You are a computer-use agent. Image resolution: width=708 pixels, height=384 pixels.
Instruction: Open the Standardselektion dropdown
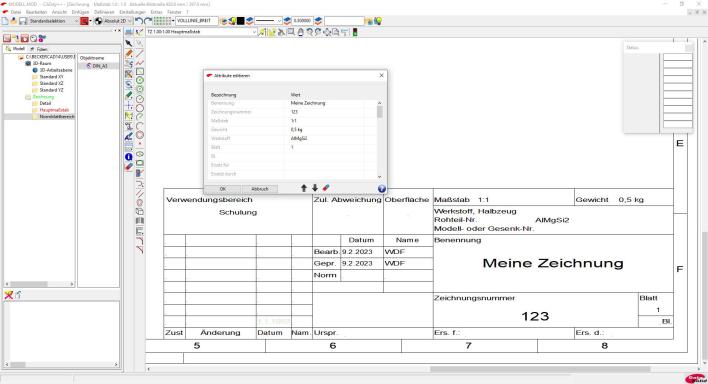pyautogui.click(x=54, y=21)
